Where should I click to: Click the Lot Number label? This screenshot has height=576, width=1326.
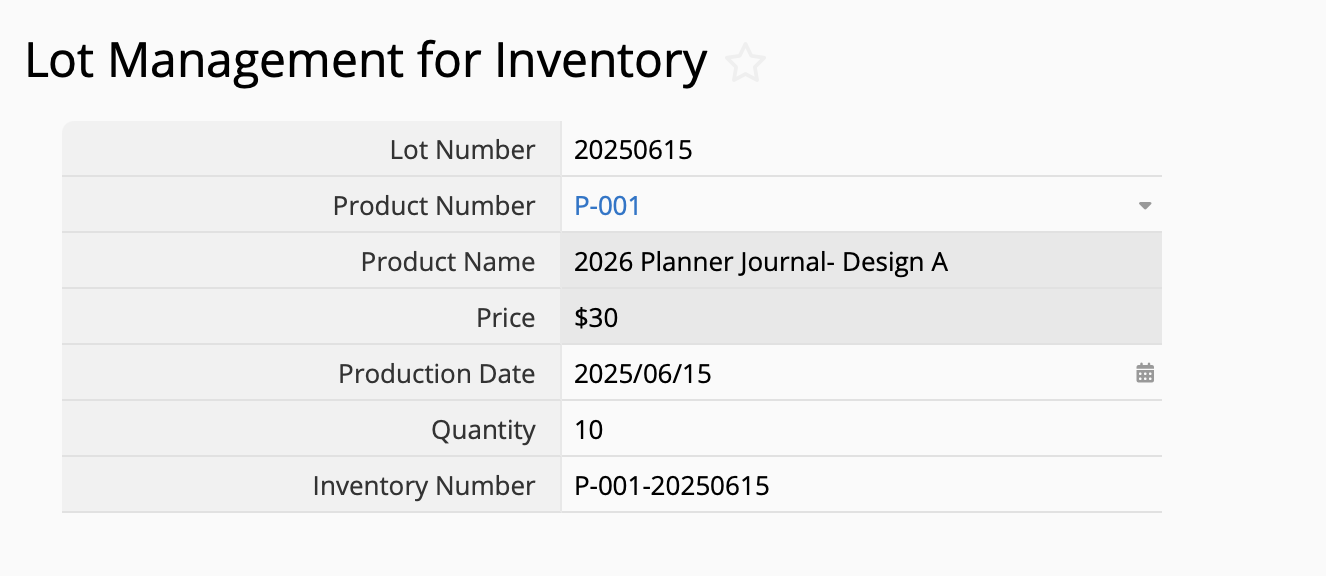pos(462,150)
